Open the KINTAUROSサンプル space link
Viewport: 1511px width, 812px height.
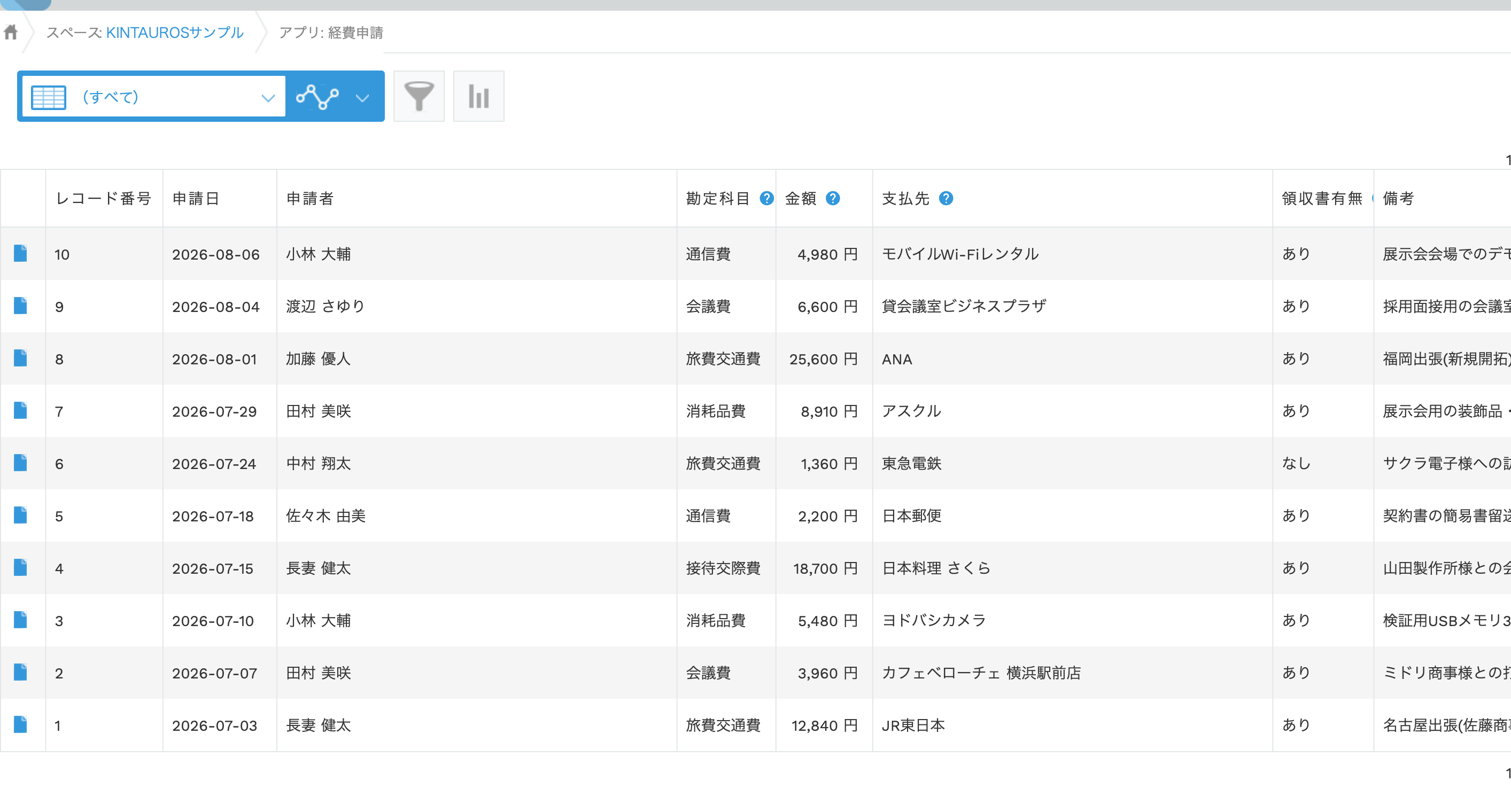174,32
